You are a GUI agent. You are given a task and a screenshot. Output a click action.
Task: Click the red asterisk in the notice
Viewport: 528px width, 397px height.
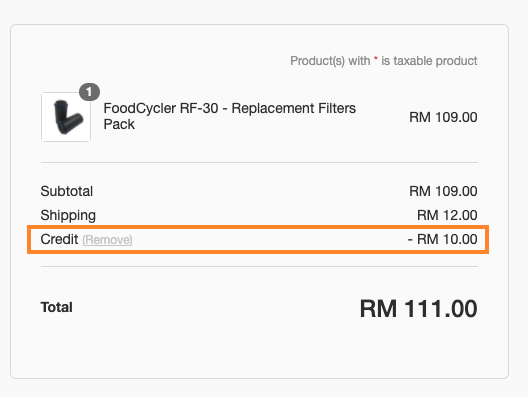[376, 59]
